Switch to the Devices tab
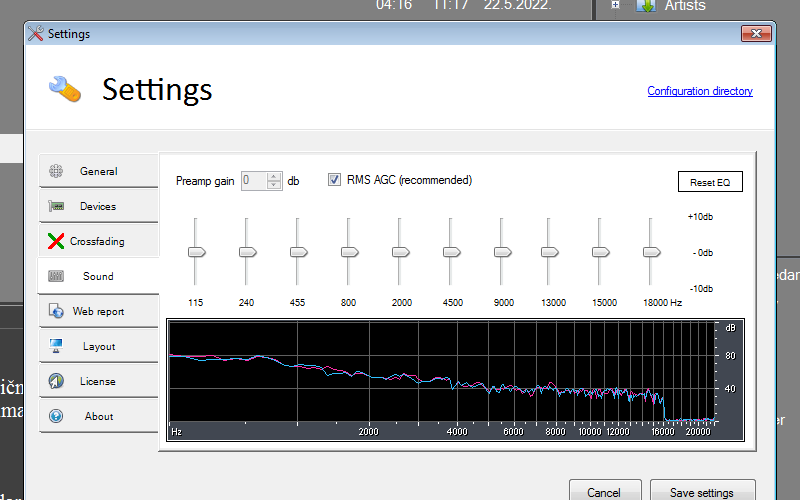 (x=98, y=206)
